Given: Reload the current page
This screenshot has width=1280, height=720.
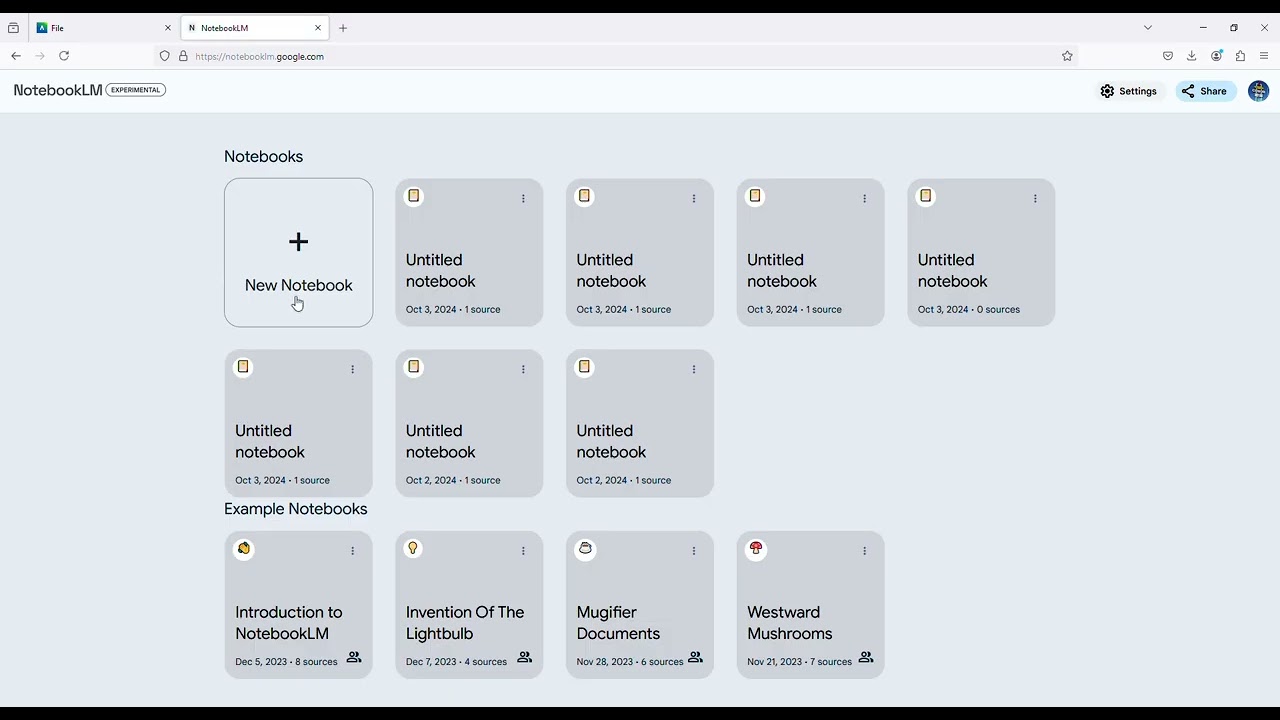Looking at the screenshot, I should point(64,56).
